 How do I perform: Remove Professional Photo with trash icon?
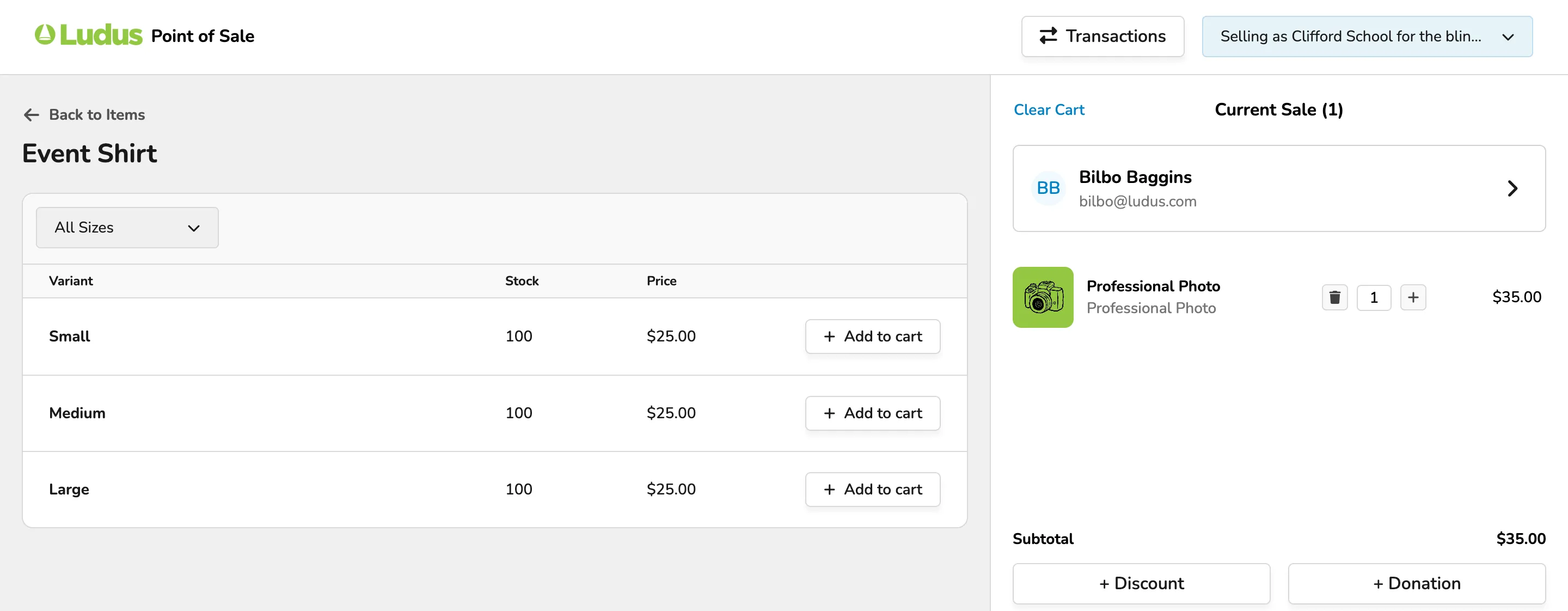(x=1334, y=297)
